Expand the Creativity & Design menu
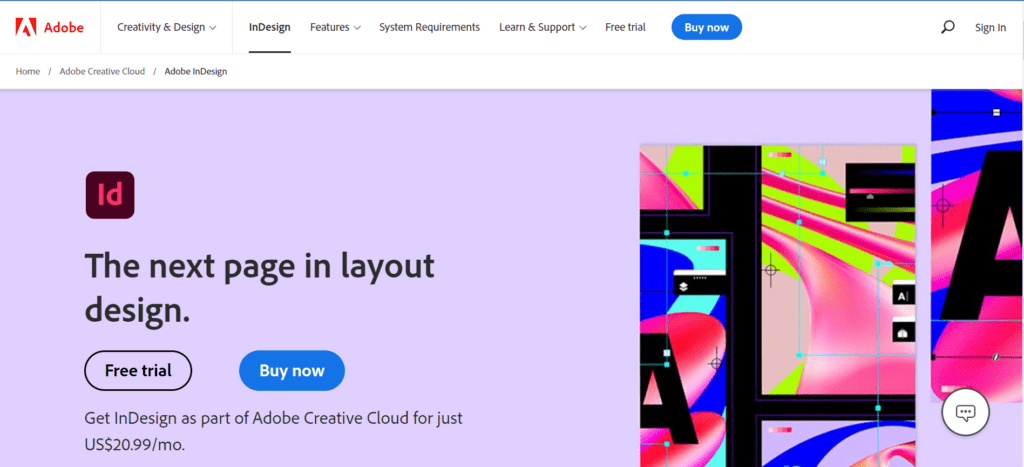Screen dimensions: 1024x467 point(167,27)
